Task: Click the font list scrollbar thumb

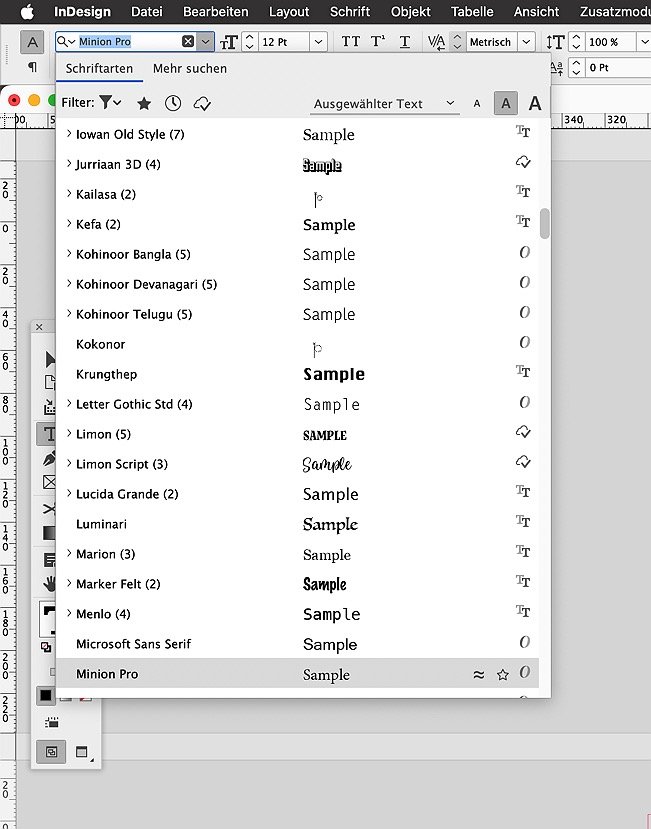Action: pos(544,224)
